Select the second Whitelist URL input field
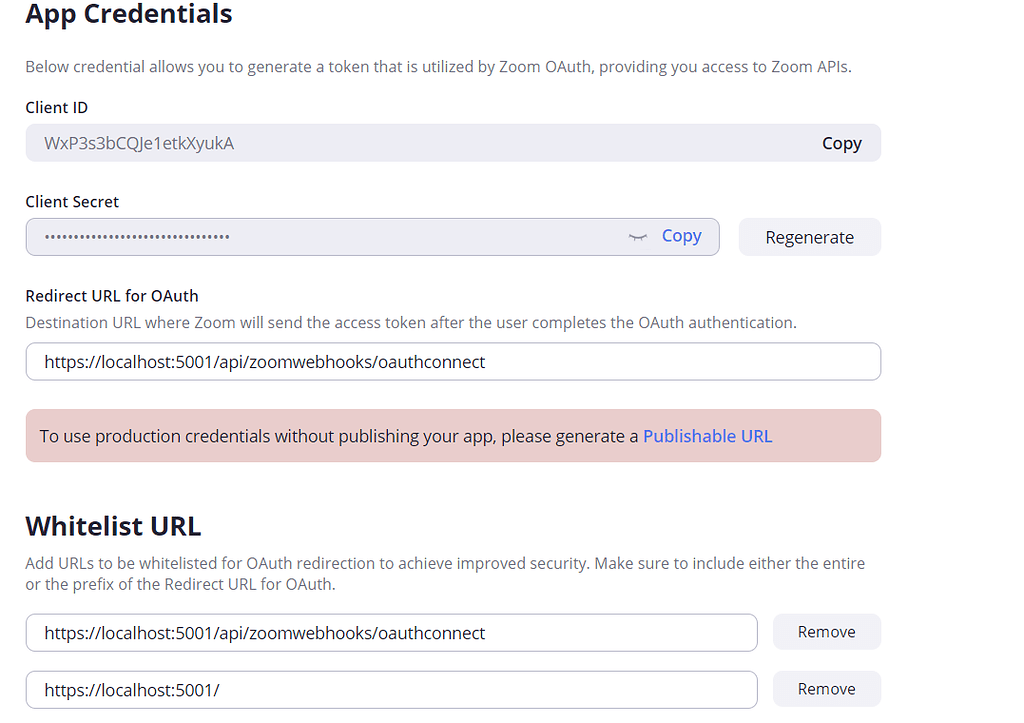 pyautogui.click(x=390, y=689)
